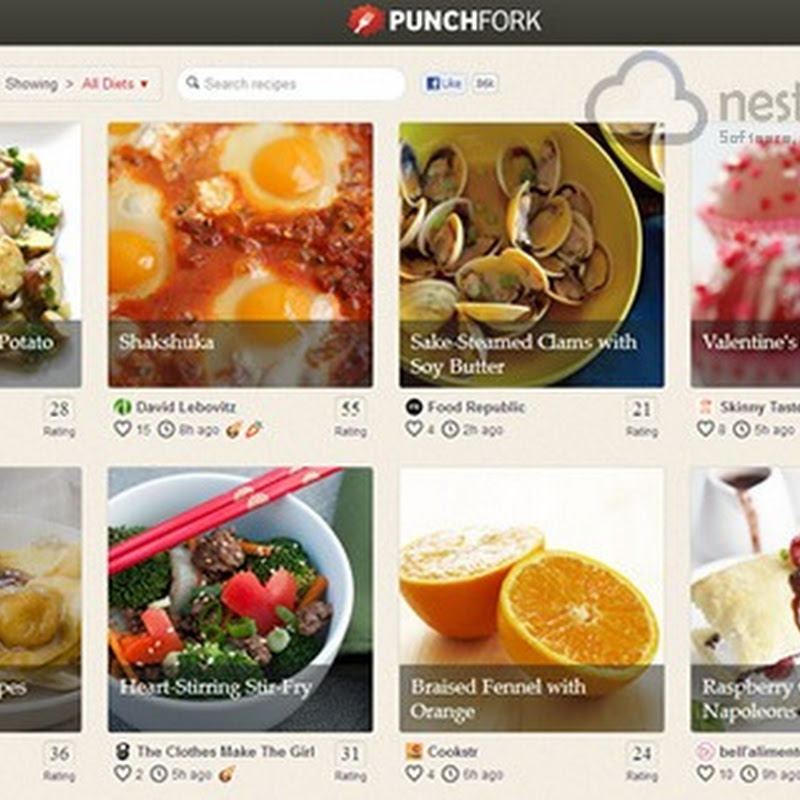This screenshot has width=800, height=800.
Task: Open the All Diets dropdown
Action: 115,84
